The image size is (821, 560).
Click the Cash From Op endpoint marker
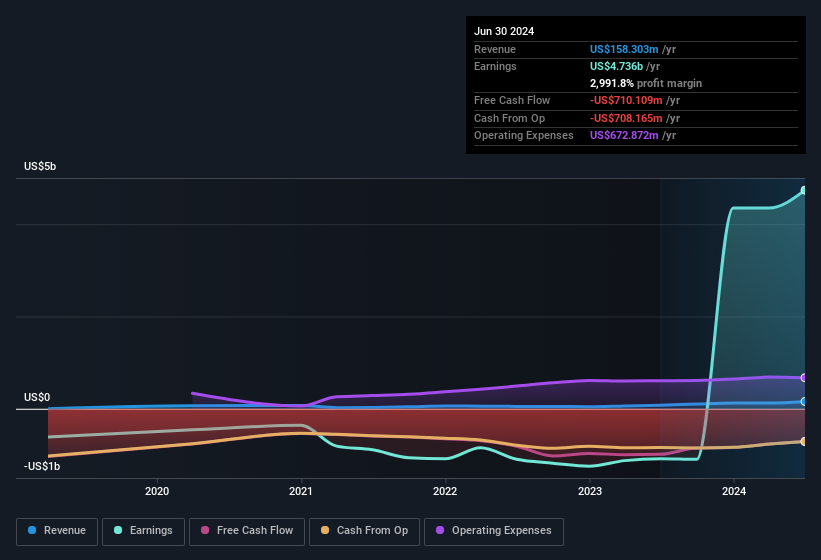pyautogui.click(x=804, y=442)
